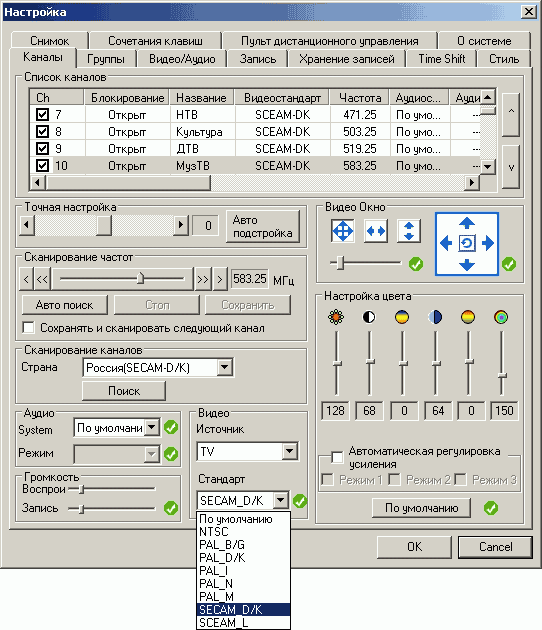Open the Стиль tab
This screenshot has height=630, width=542.
pyautogui.click(x=504, y=59)
